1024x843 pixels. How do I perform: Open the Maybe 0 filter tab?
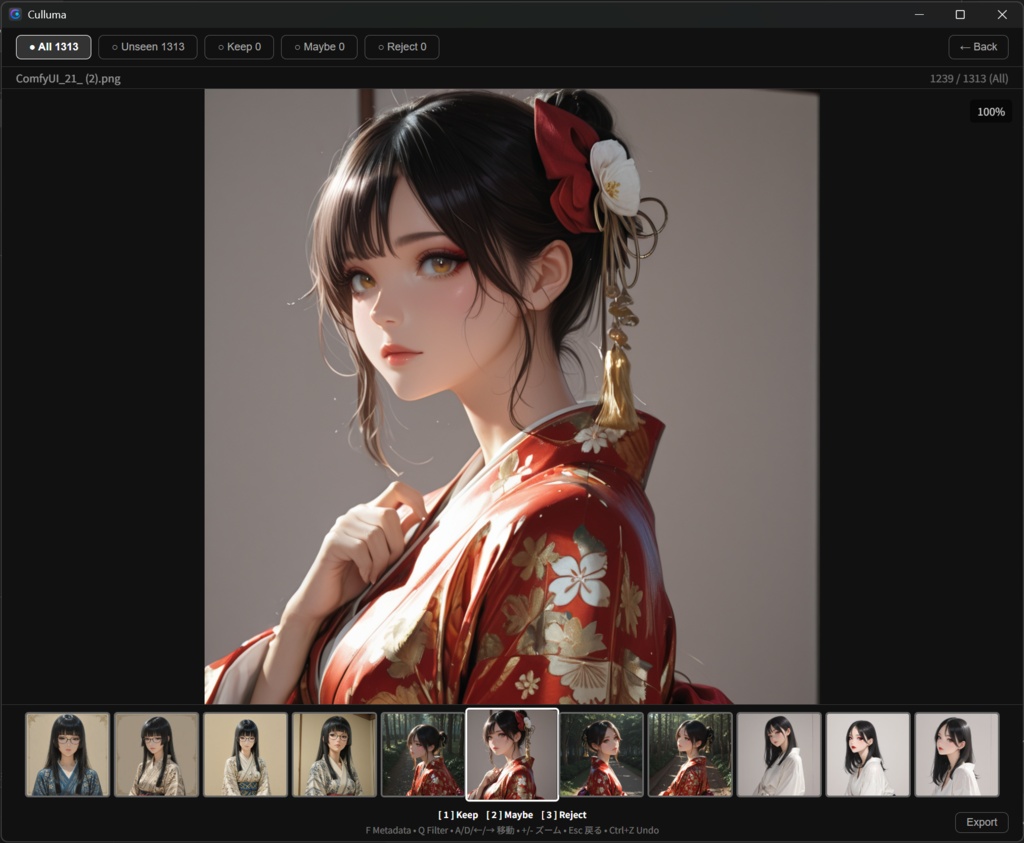pyautogui.click(x=319, y=47)
